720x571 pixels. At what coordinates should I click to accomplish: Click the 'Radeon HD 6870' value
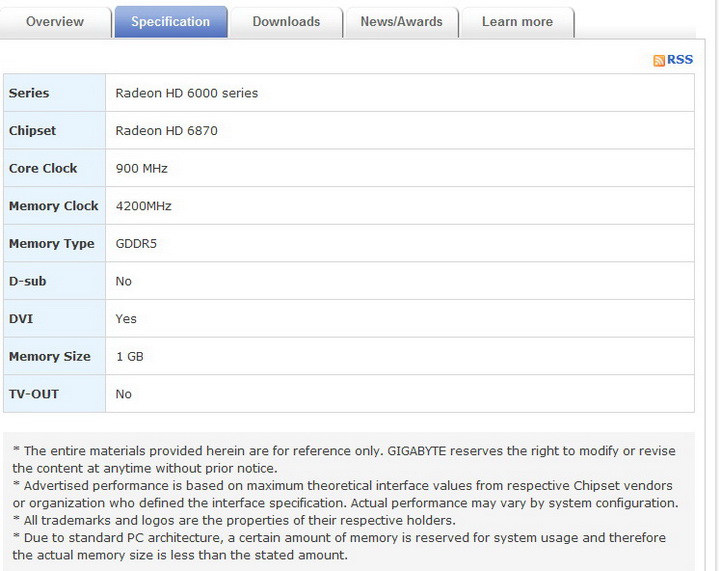tap(166, 131)
